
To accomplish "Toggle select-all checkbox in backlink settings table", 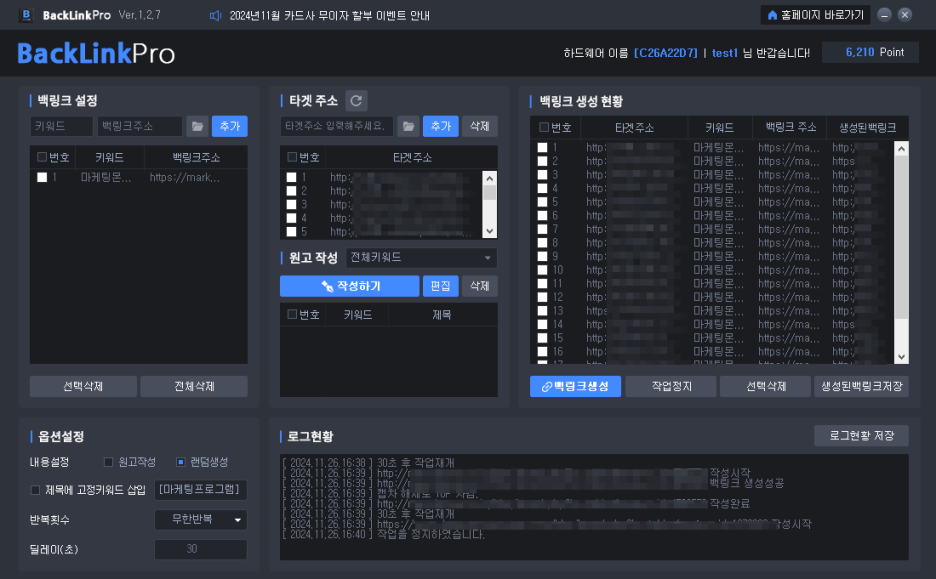I will [42, 157].
